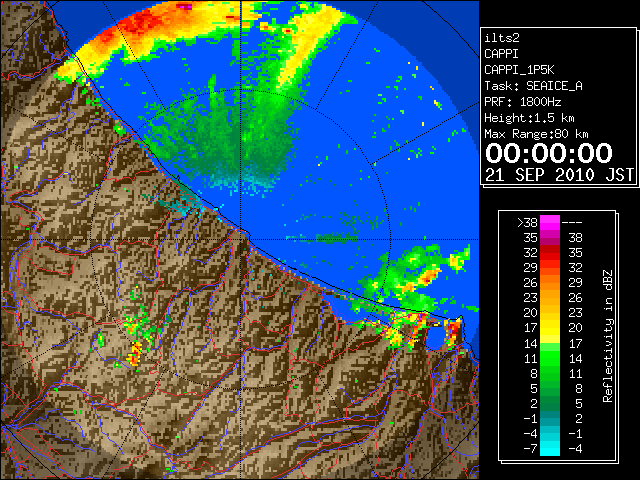Click the magenta >38 legend swatch
The image size is (640, 480).
(549, 222)
